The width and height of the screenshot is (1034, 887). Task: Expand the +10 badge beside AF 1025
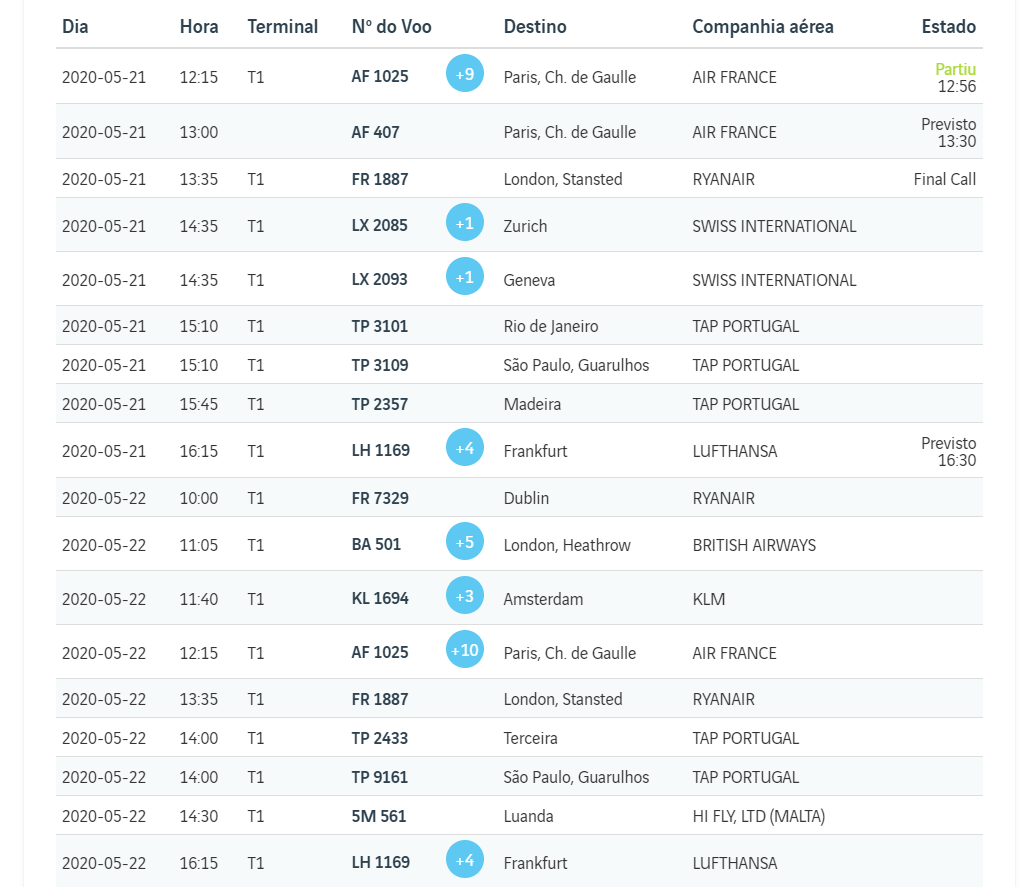coord(464,650)
